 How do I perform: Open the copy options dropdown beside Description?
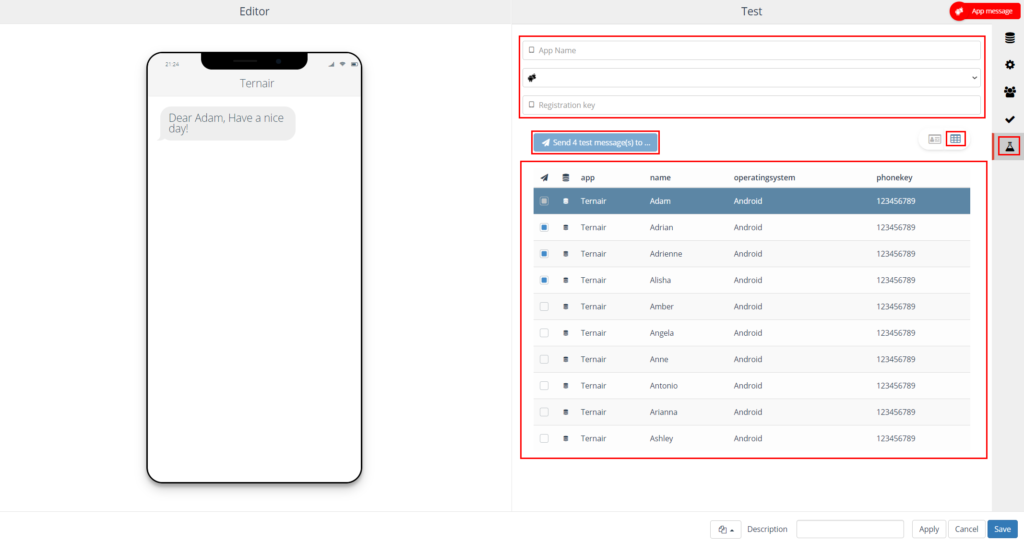click(x=726, y=530)
